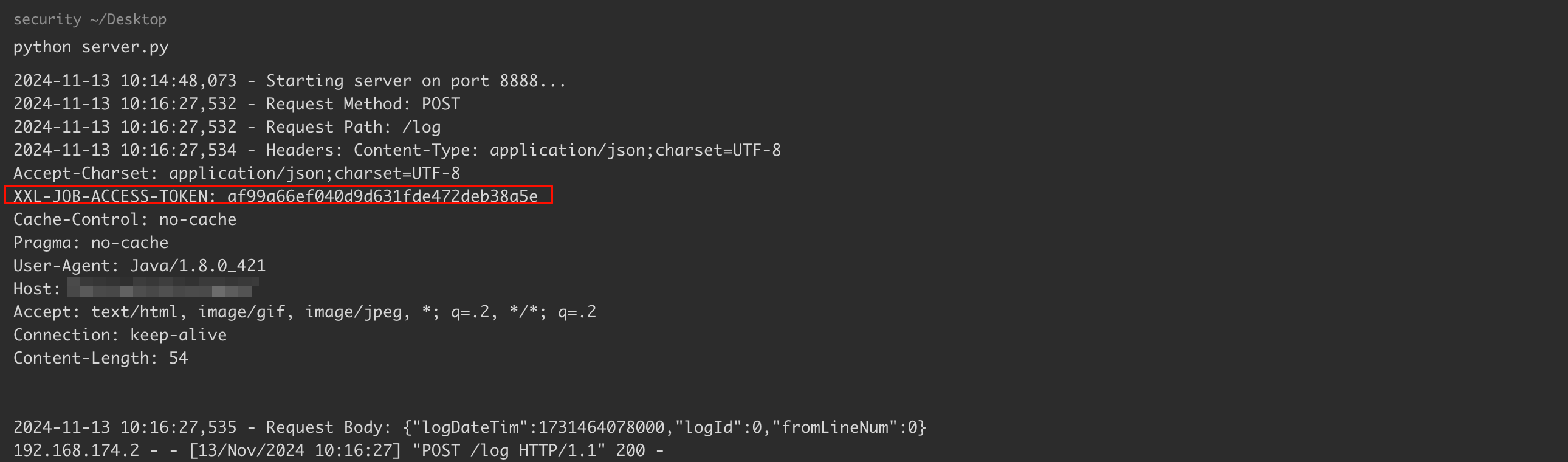The image size is (1568, 462).
Task: Click the highlighted XXL-JOB-ACCESS-TOKEN line
Action: [113, 196]
